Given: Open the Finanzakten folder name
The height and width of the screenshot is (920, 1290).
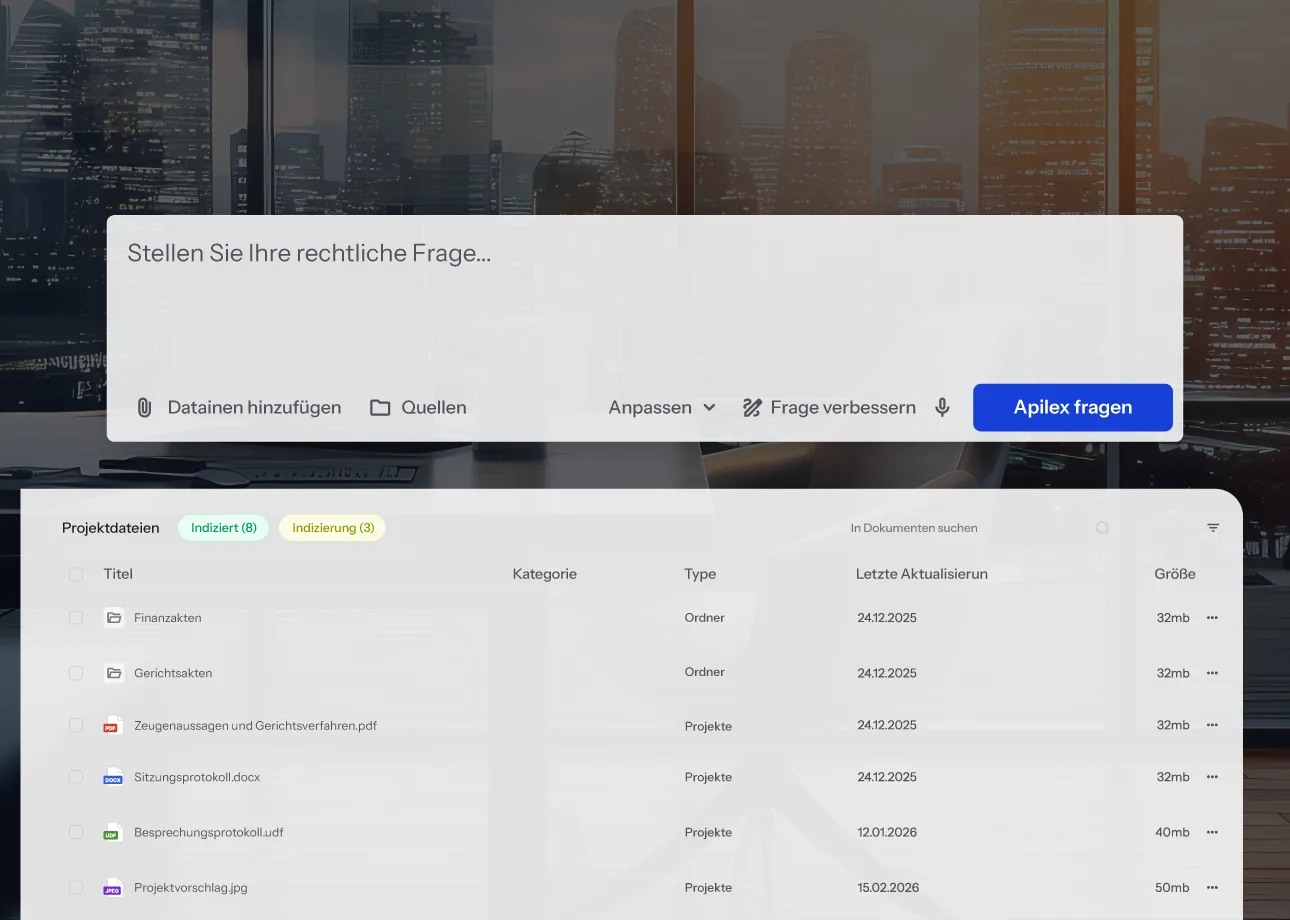Looking at the screenshot, I should point(168,618).
